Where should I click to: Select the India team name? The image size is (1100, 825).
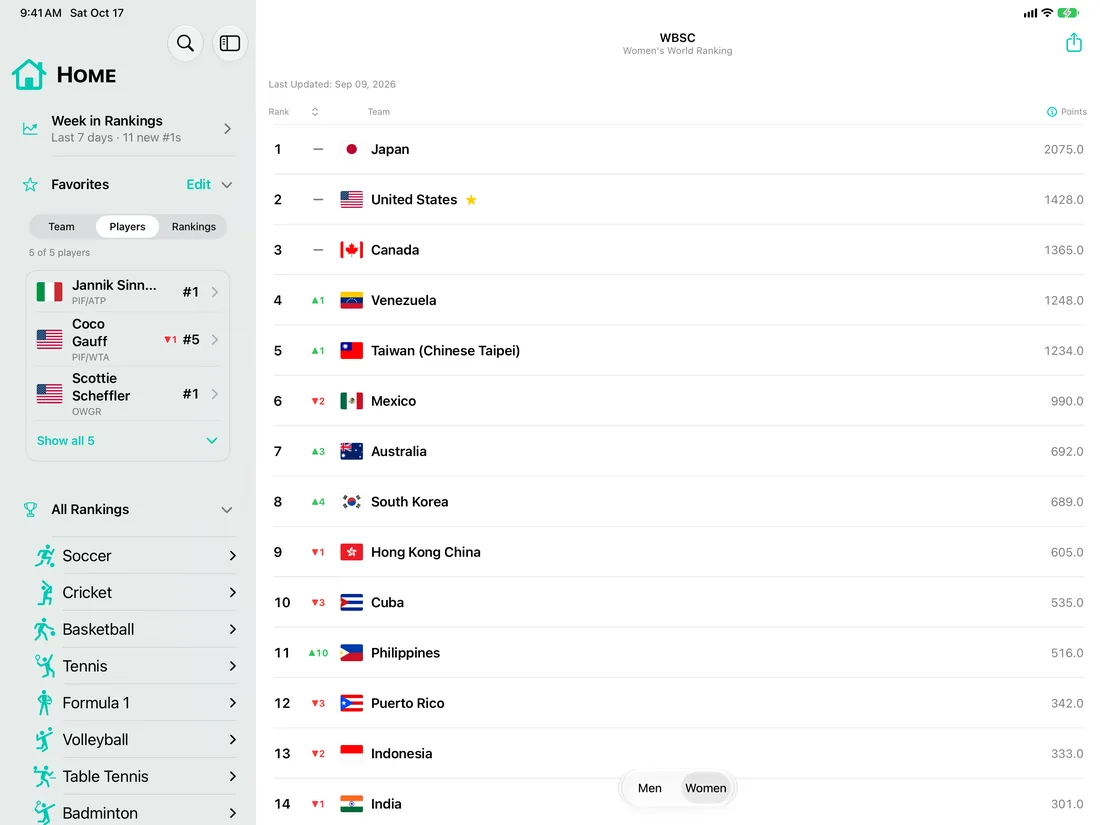point(386,804)
